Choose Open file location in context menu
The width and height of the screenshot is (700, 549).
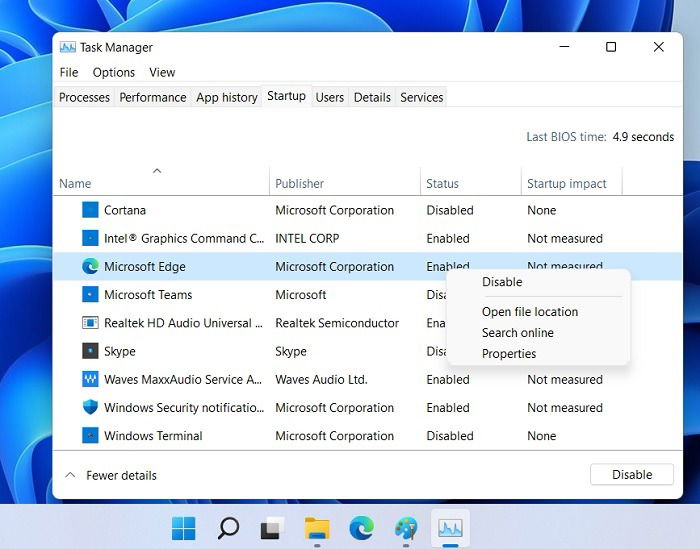(x=530, y=312)
